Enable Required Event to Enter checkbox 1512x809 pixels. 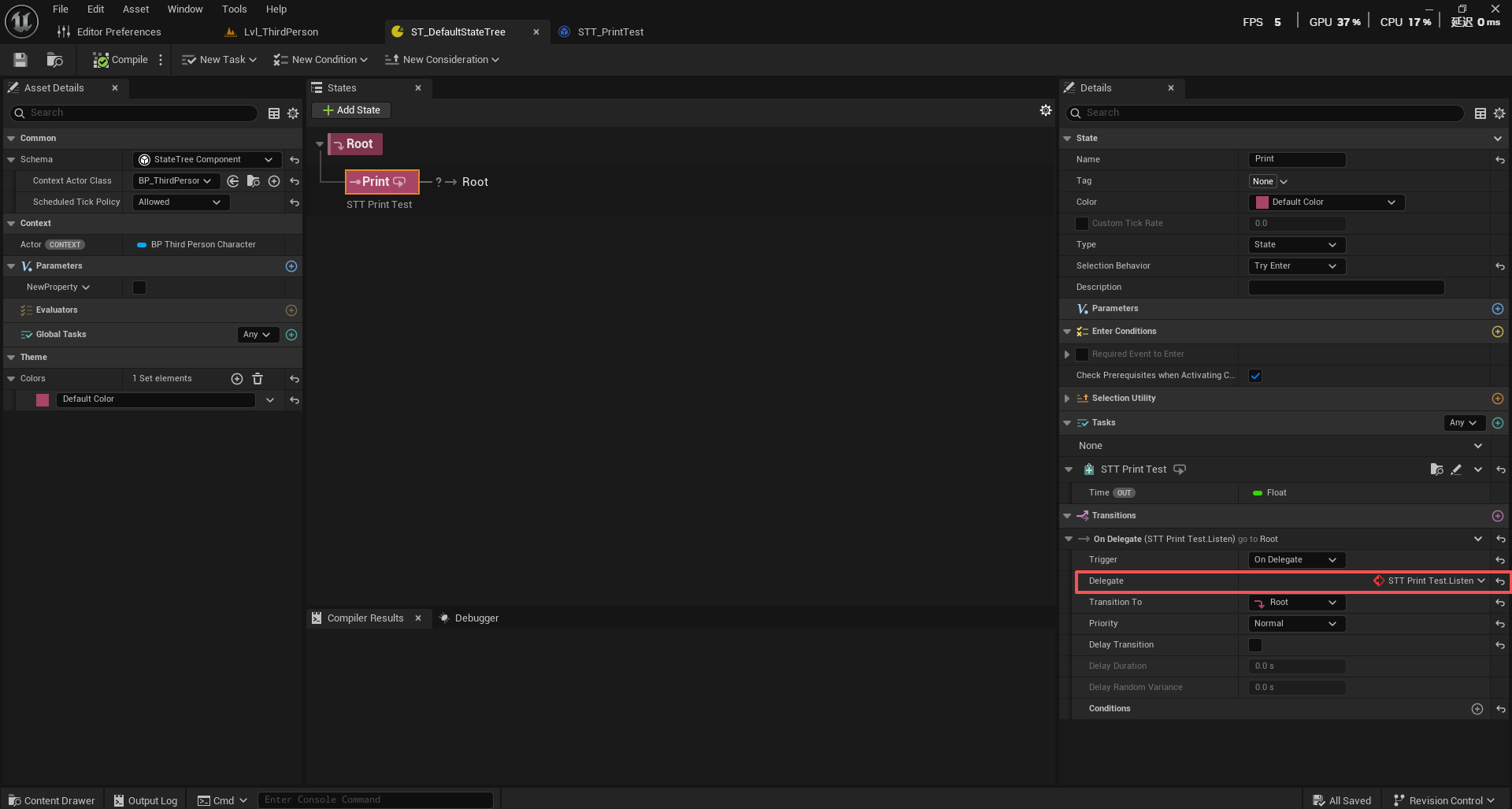(x=1082, y=354)
